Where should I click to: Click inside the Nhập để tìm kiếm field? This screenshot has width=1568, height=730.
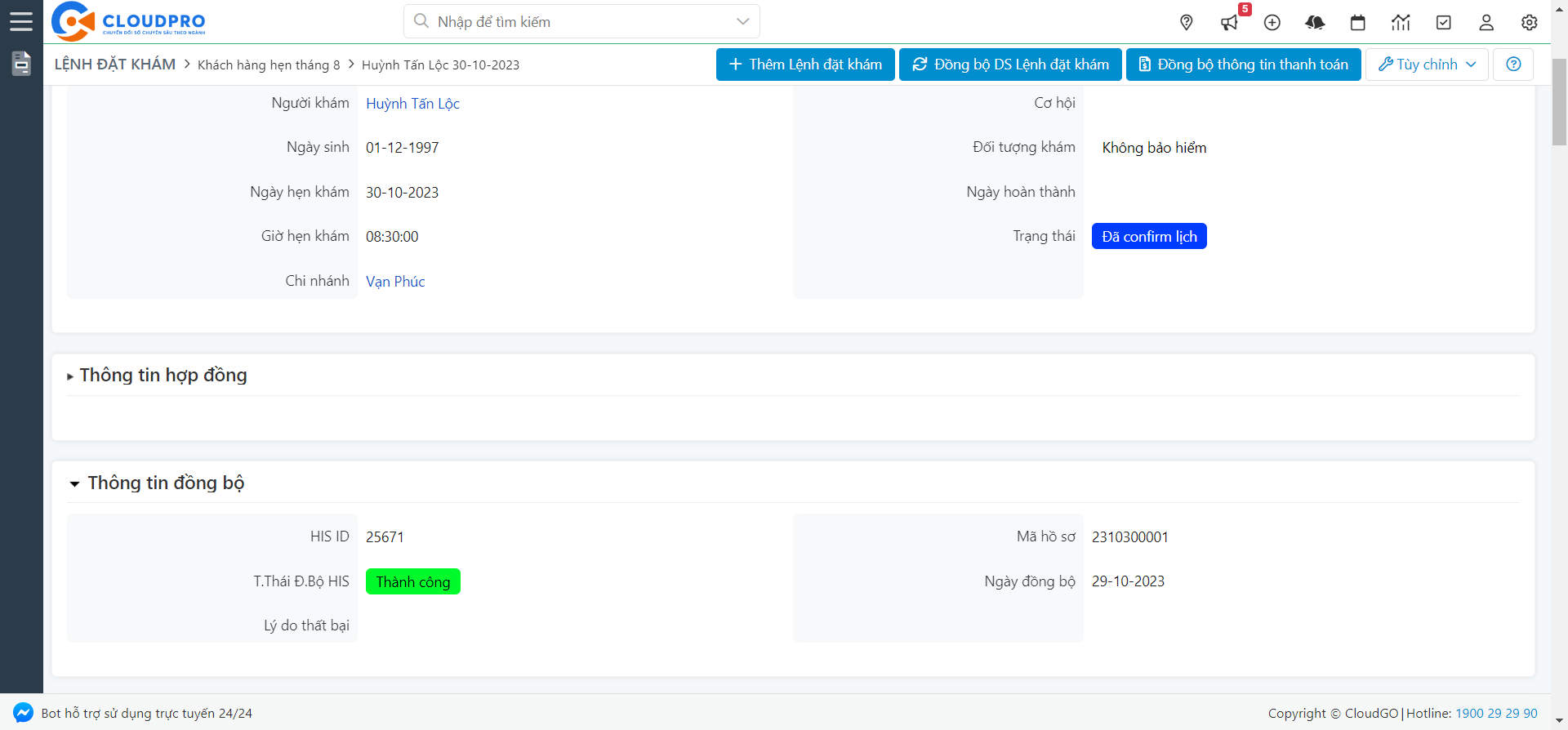point(581,21)
